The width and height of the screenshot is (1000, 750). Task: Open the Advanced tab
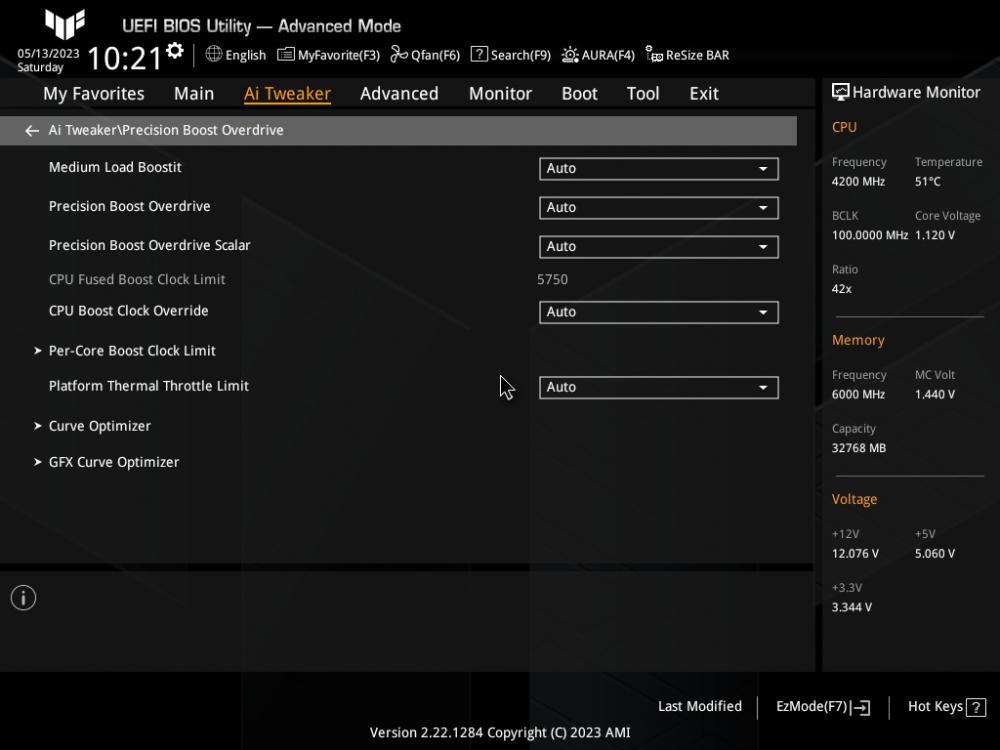399,94
